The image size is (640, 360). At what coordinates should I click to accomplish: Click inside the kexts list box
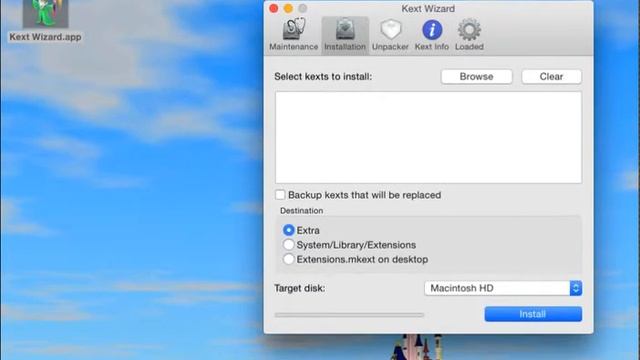click(x=428, y=137)
